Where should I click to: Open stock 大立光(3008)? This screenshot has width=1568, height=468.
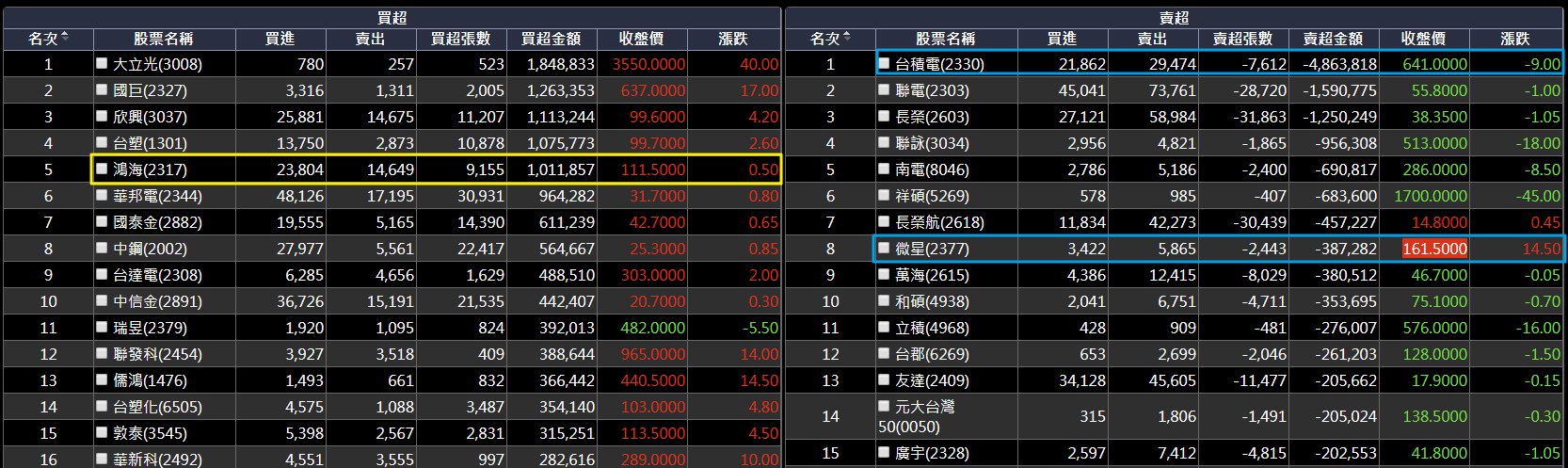pyautogui.click(x=157, y=64)
